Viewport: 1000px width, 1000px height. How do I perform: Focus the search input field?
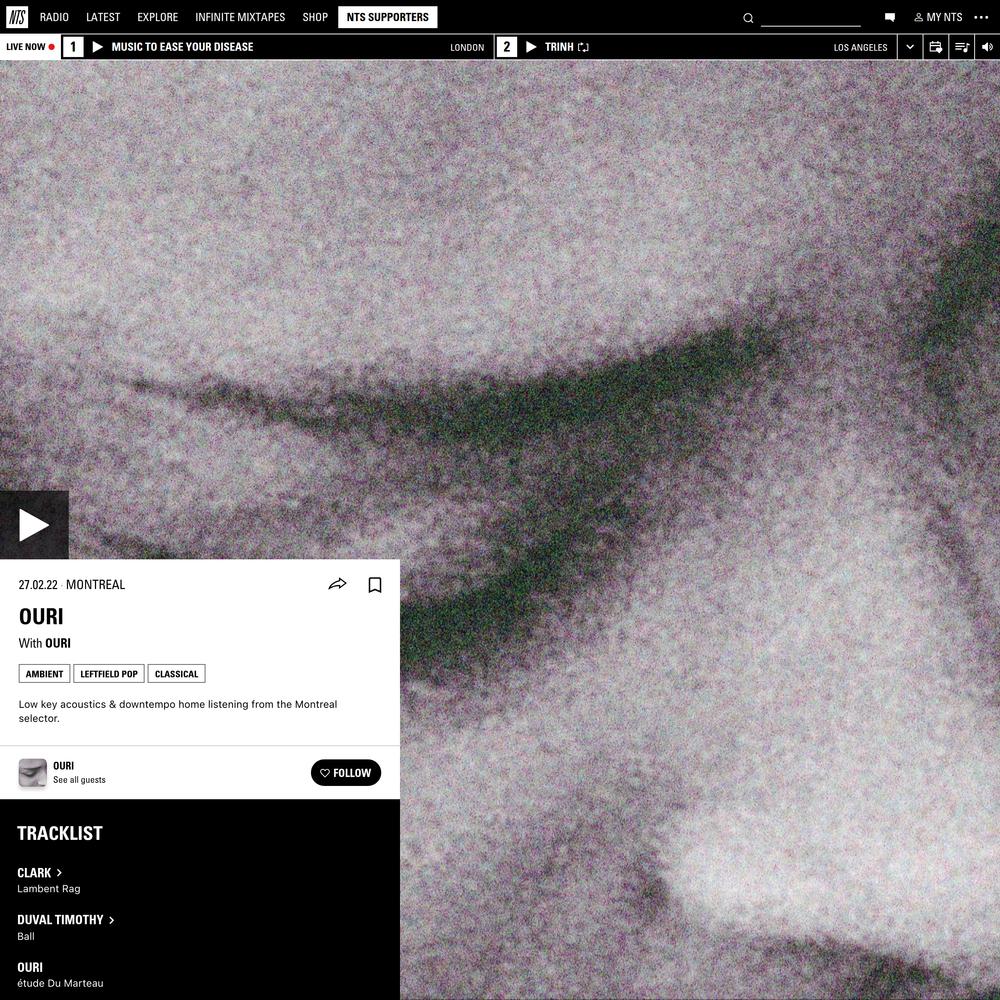click(811, 18)
